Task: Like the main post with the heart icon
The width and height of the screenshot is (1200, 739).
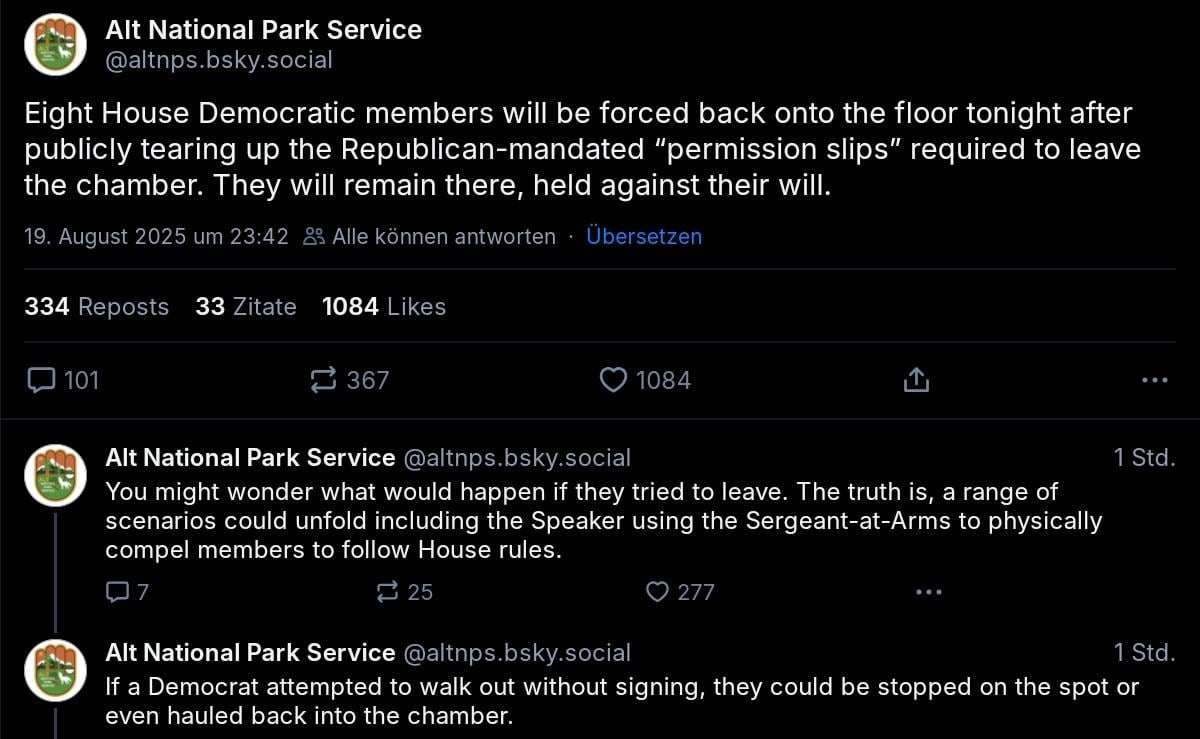Action: [613, 380]
